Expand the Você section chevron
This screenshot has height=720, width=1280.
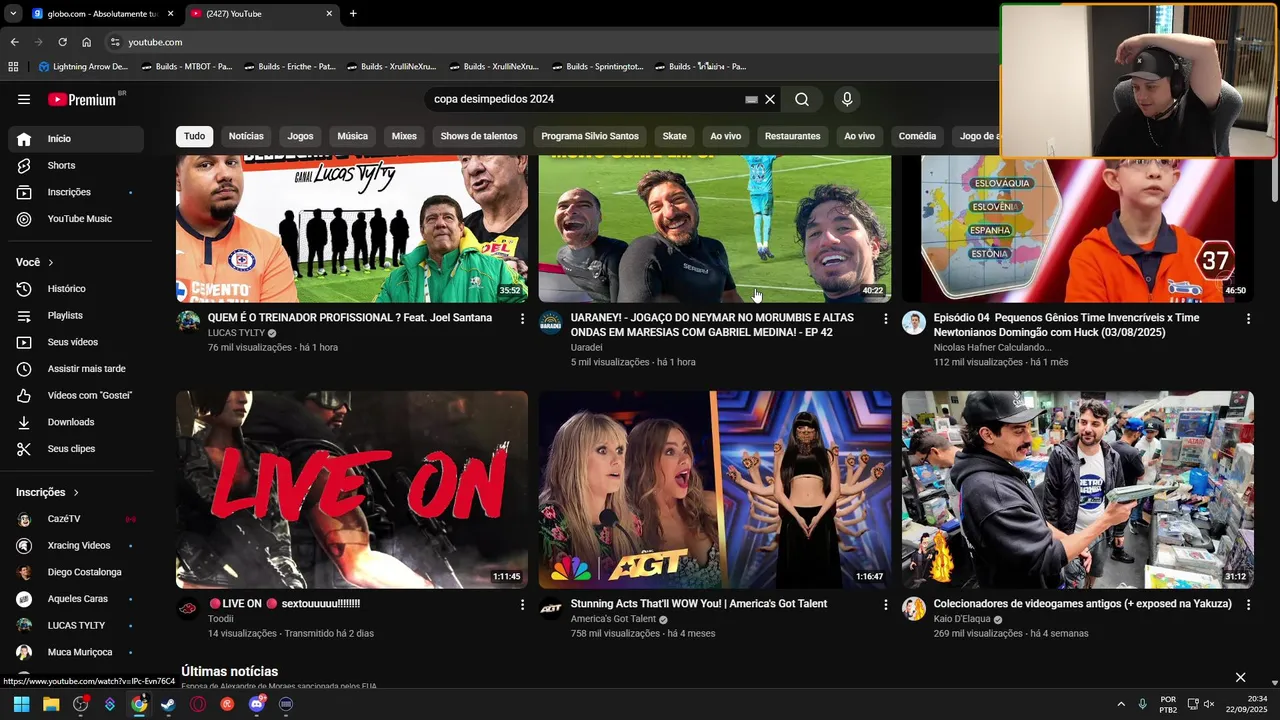(51, 262)
